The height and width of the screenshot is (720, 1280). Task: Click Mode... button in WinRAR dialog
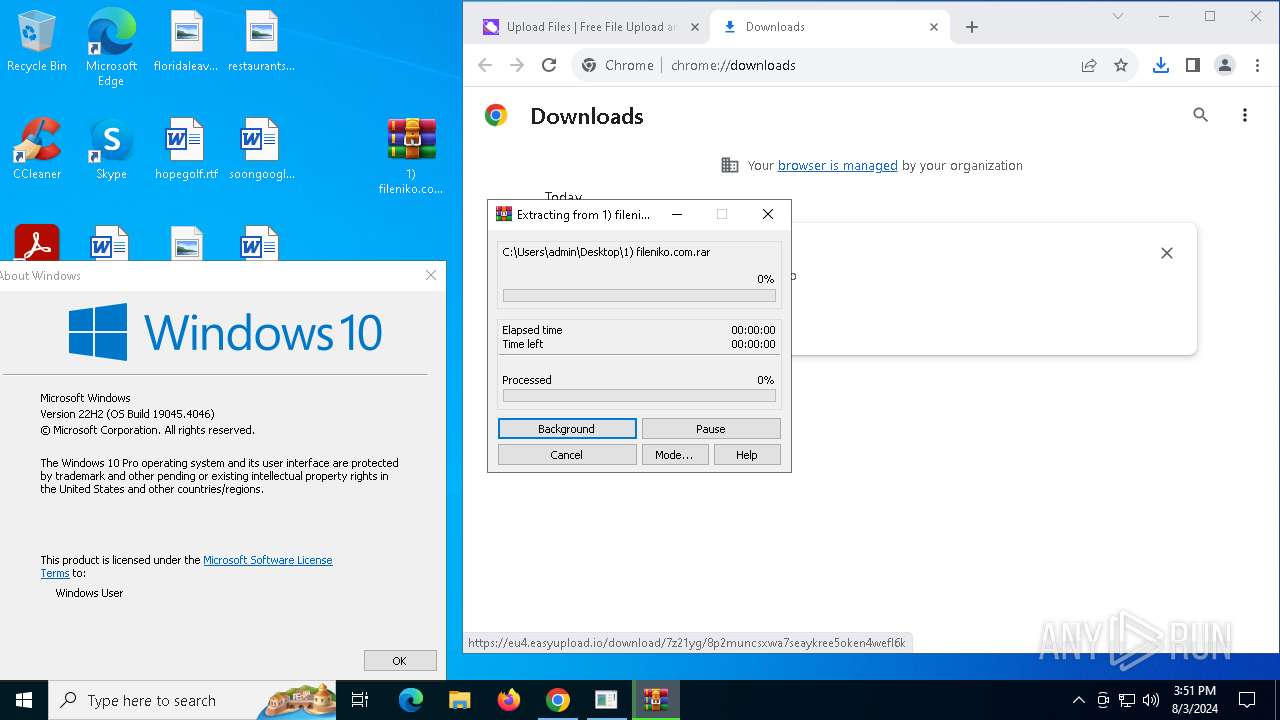675,455
